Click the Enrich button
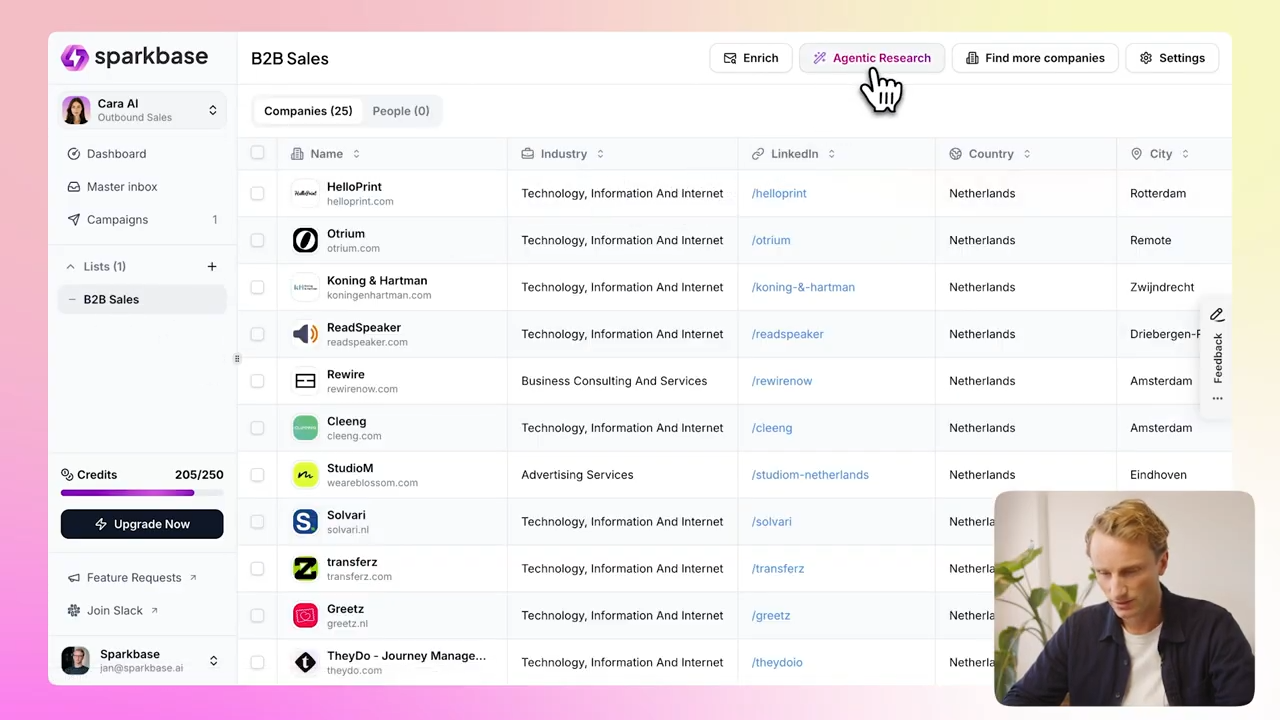 (x=751, y=58)
